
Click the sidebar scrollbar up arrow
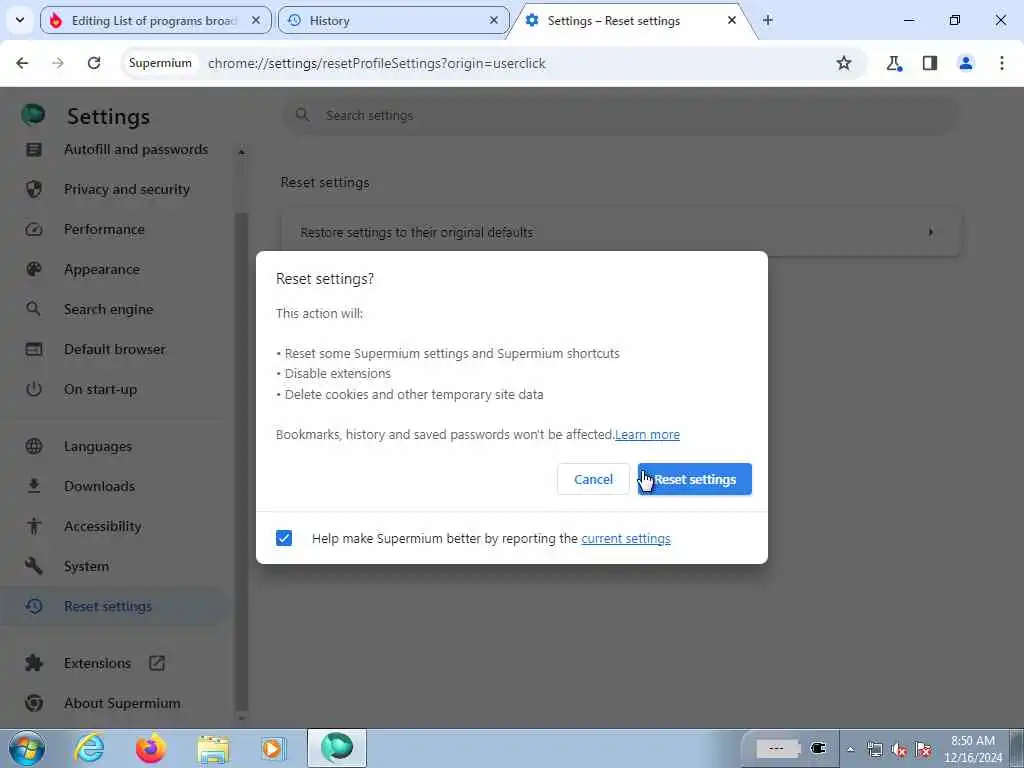click(x=242, y=152)
